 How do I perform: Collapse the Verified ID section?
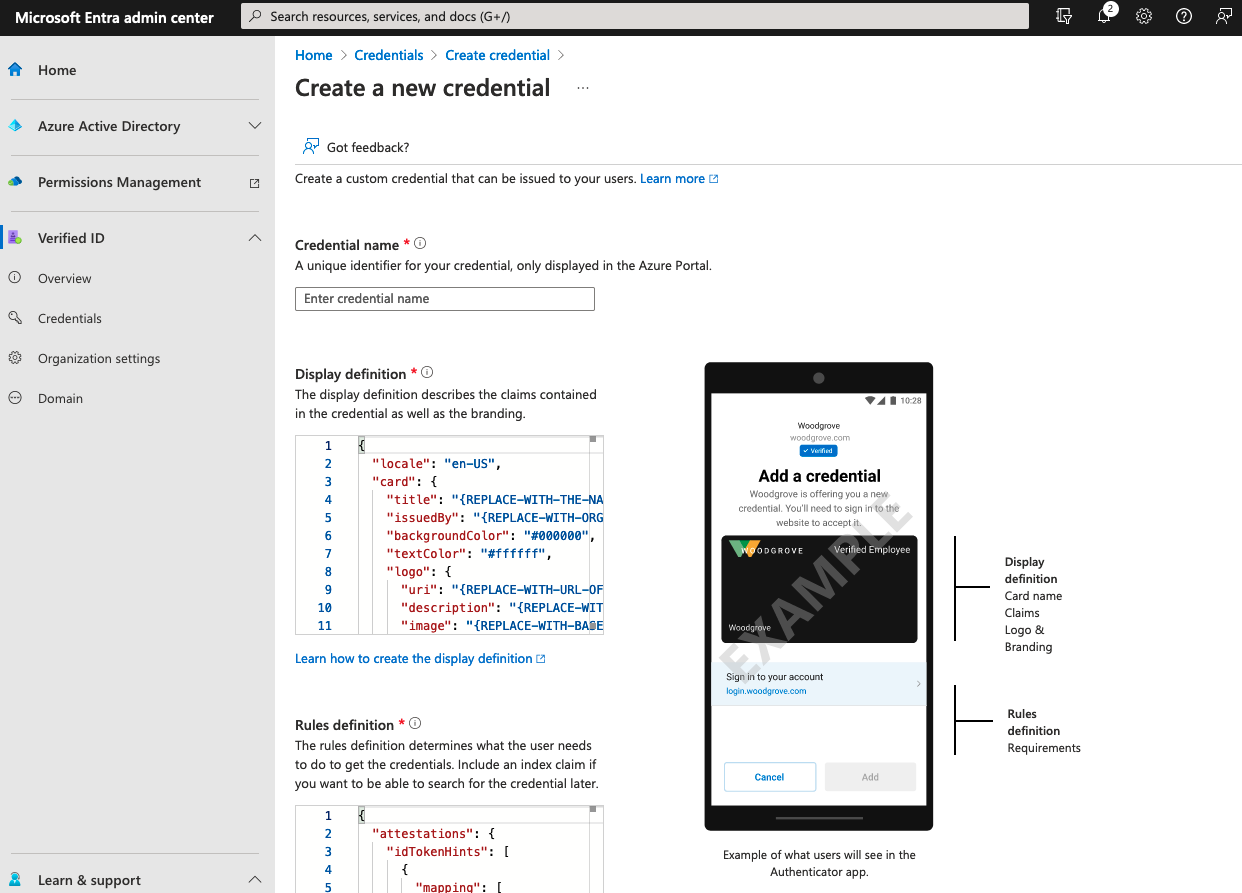tap(255, 238)
